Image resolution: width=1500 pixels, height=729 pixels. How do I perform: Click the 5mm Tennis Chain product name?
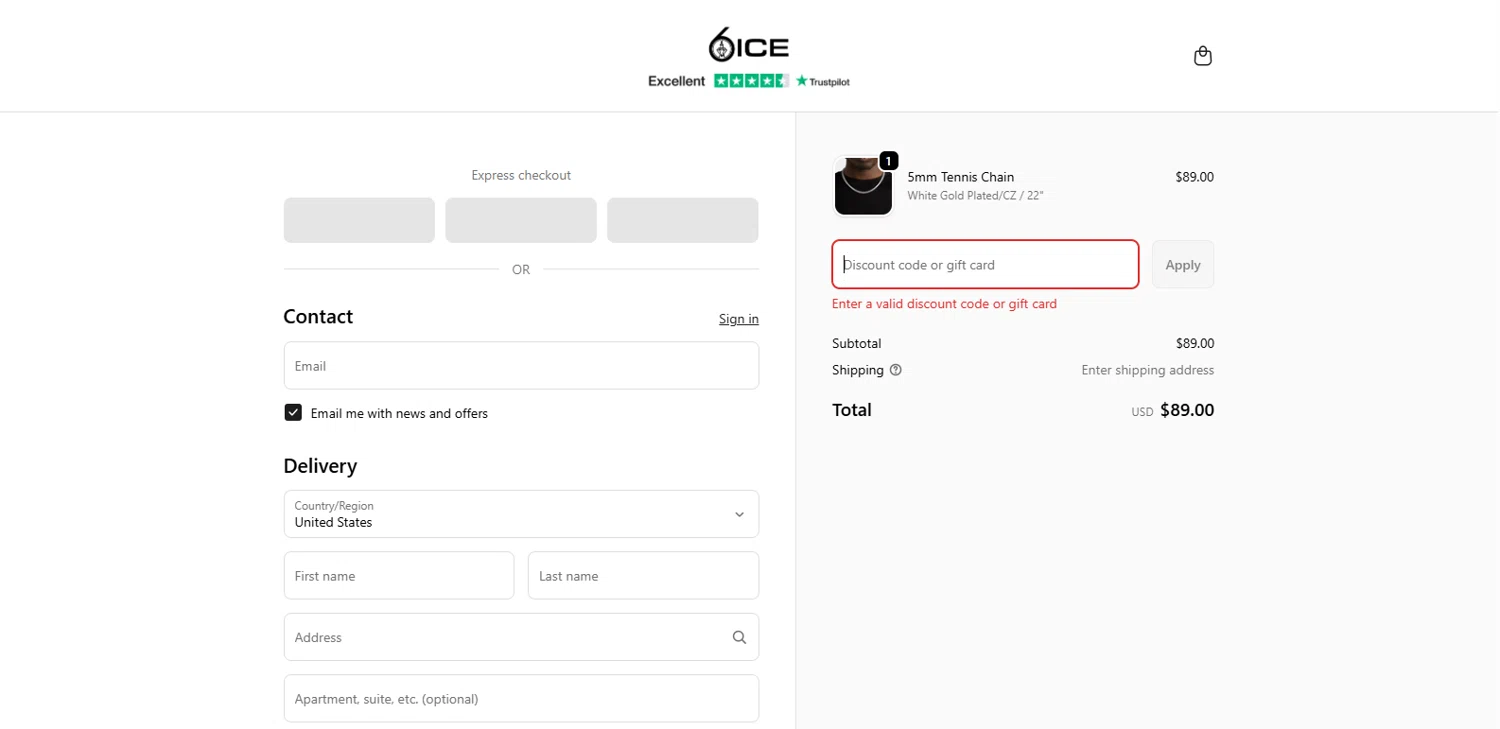(961, 177)
